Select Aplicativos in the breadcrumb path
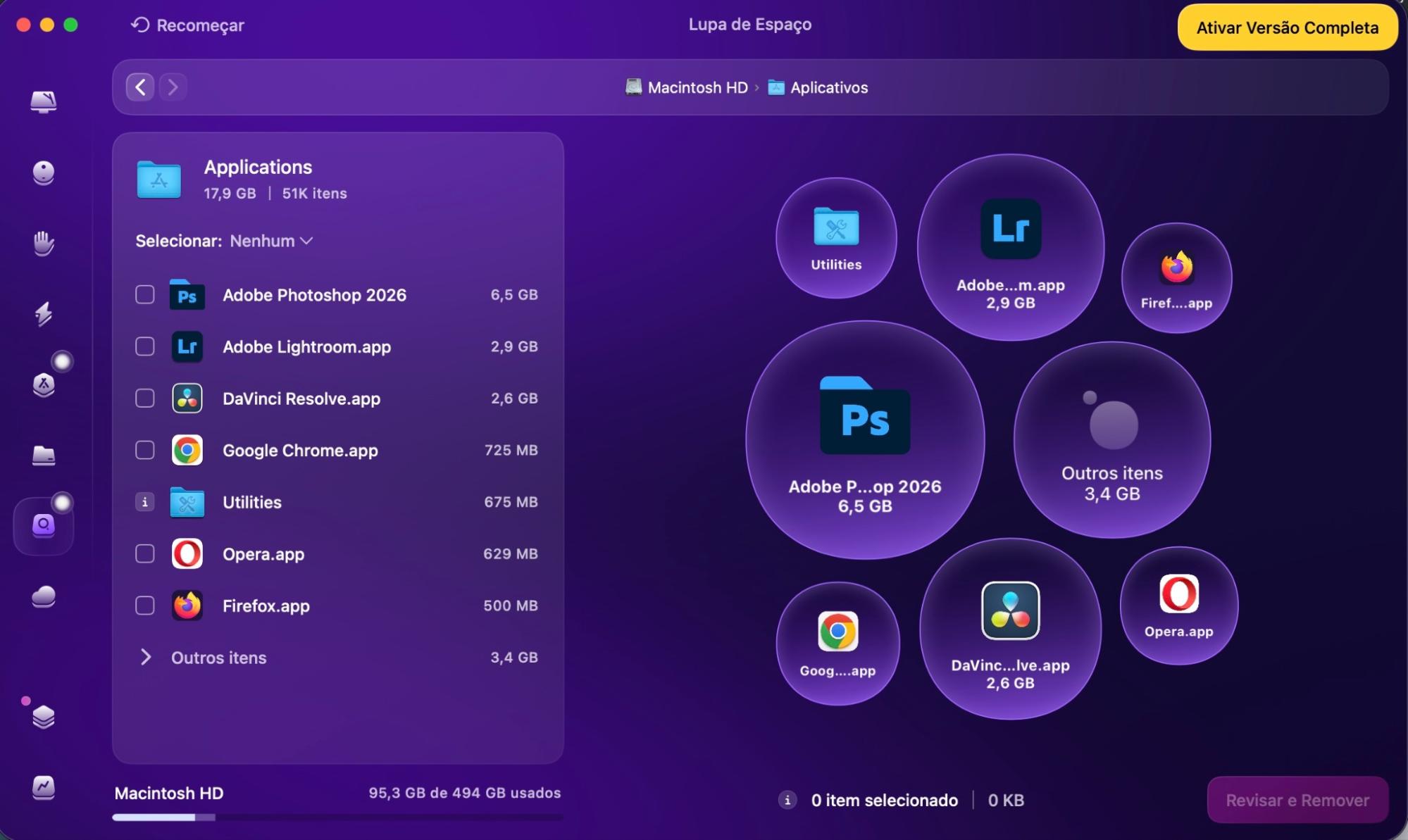 point(828,87)
